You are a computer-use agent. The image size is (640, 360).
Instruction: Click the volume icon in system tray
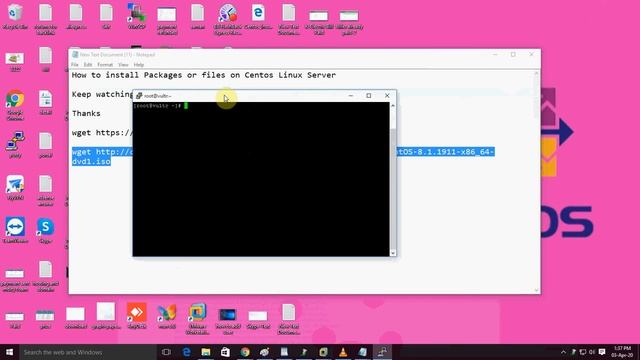click(592, 352)
